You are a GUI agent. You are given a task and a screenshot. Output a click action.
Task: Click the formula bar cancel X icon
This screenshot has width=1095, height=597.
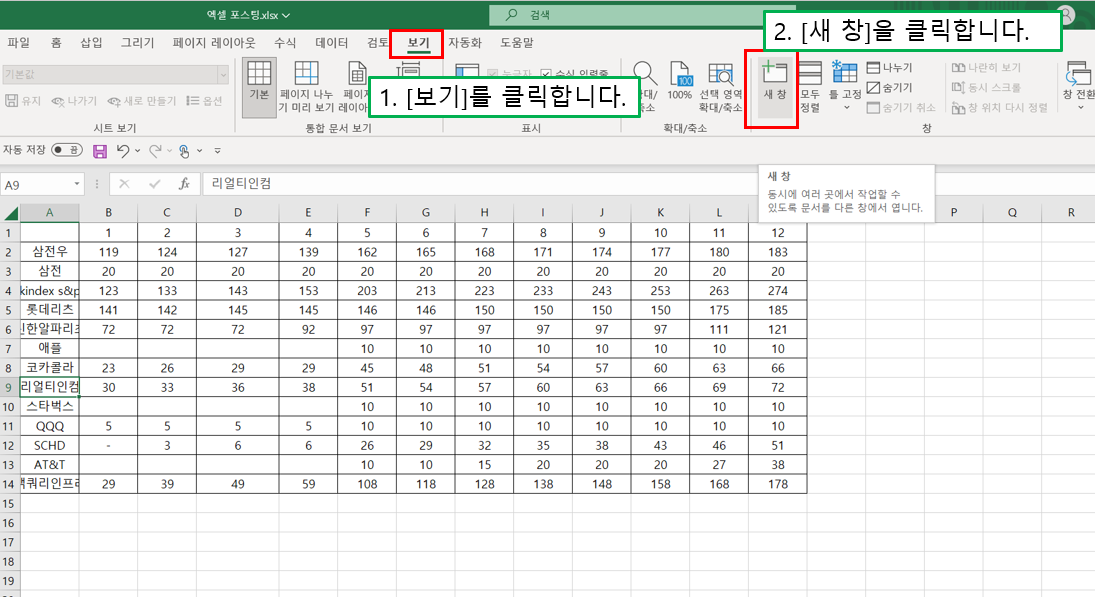pos(124,184)
